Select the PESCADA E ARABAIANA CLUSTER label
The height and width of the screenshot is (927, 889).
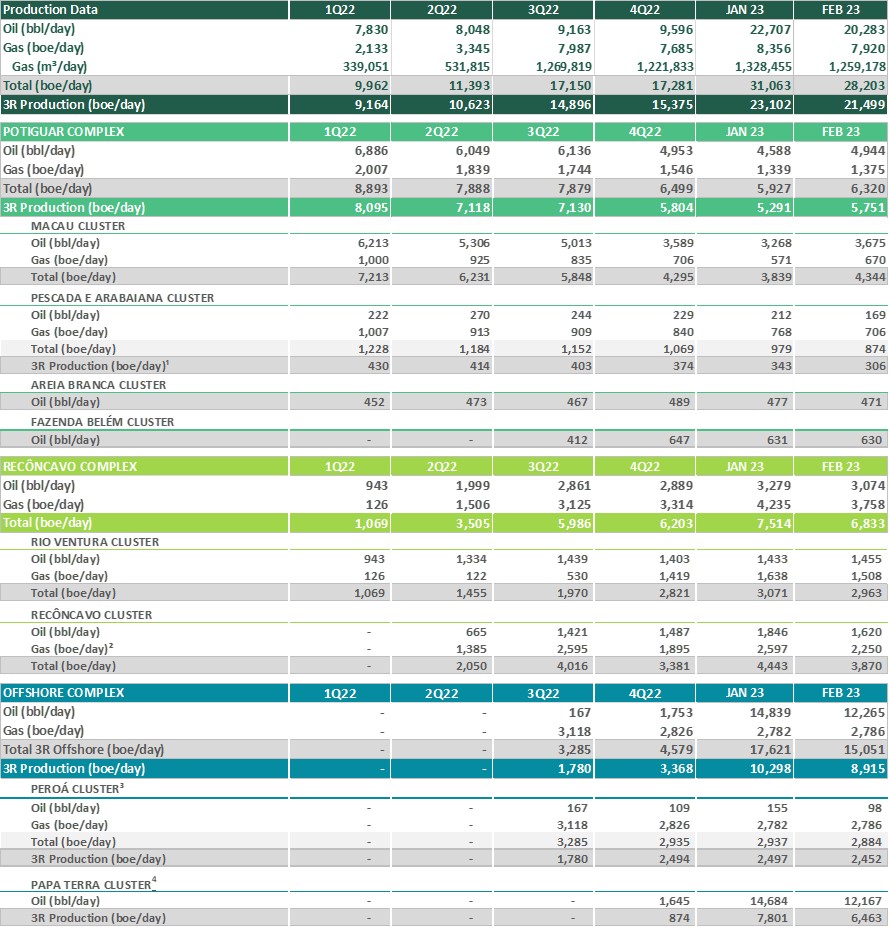pos(122,298)
